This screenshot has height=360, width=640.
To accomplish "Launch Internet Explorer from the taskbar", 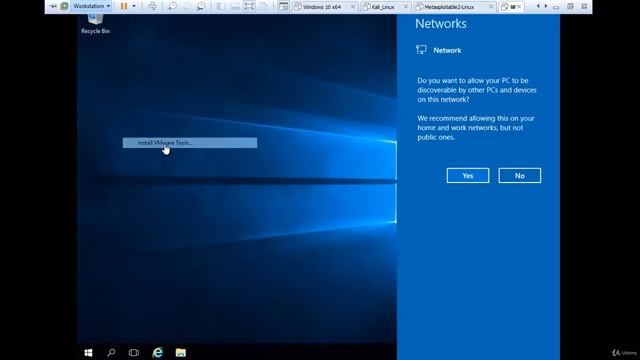I will coord(158,353).
